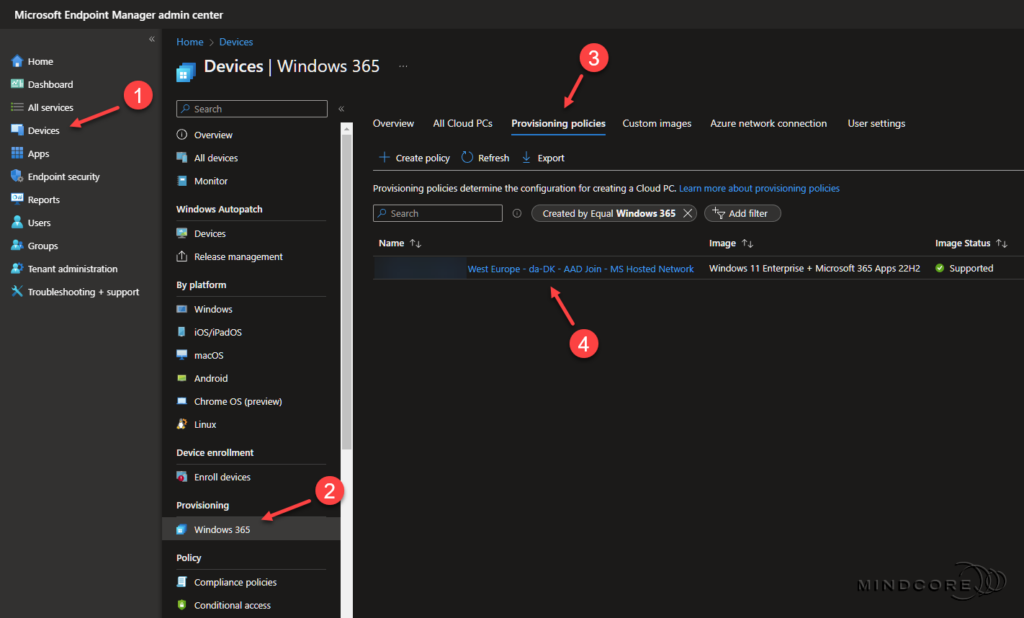This screenshot has height=618, width=1024.
Task: Click the Windows 365 provisioning icon
Action: point(182,530)
